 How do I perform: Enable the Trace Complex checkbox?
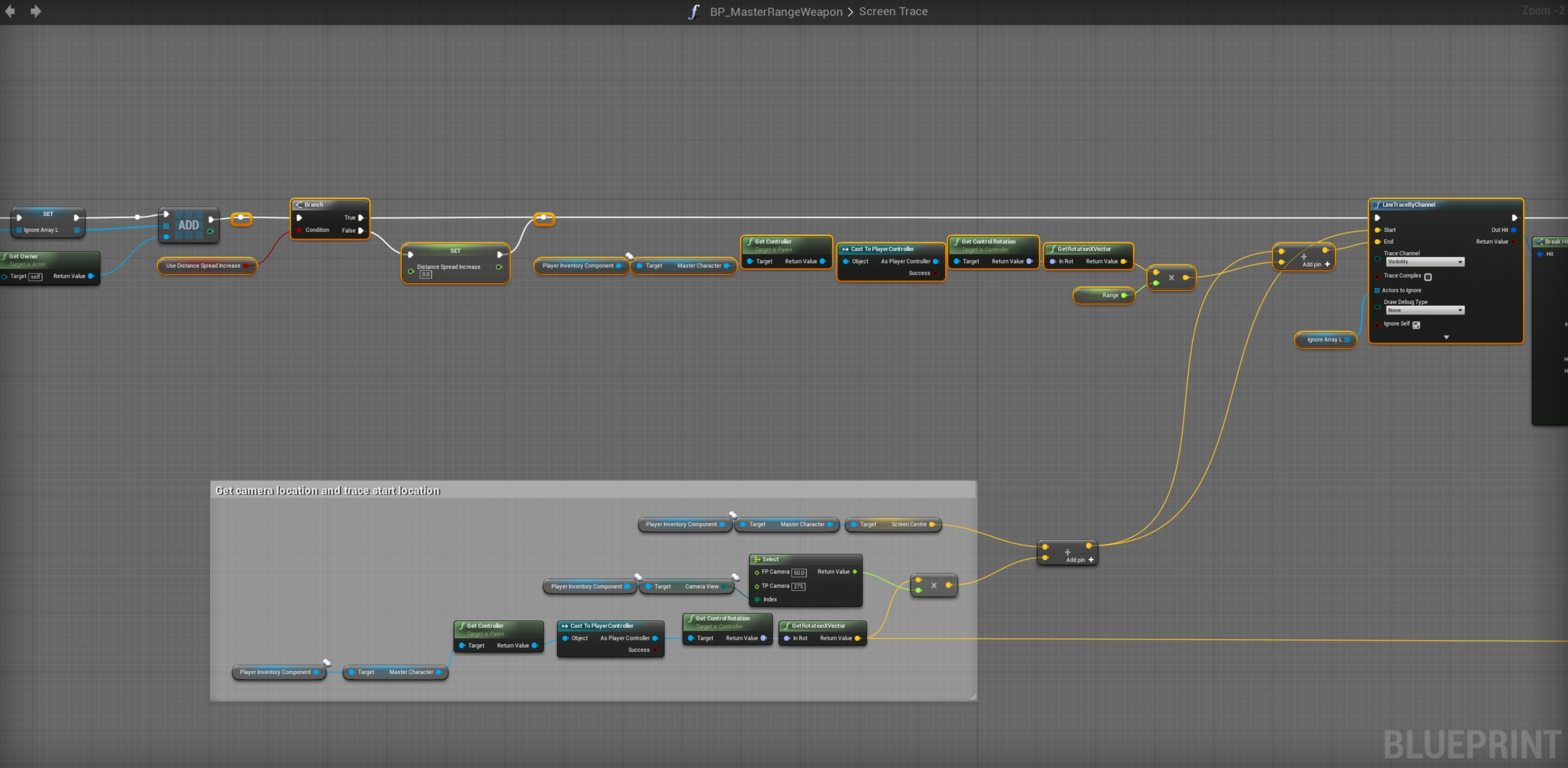[1428, 277]
